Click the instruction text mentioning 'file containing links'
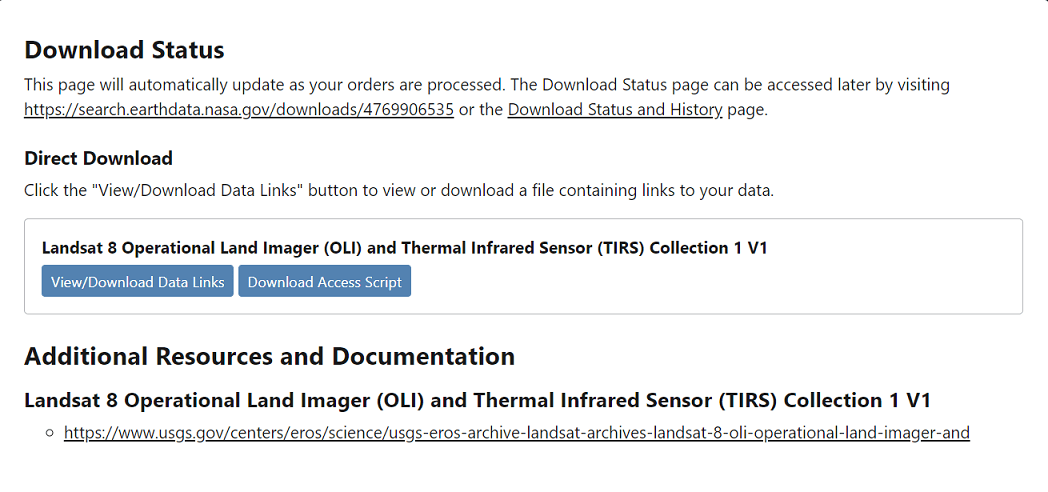The image size is (1048, 492). [399, 191]
